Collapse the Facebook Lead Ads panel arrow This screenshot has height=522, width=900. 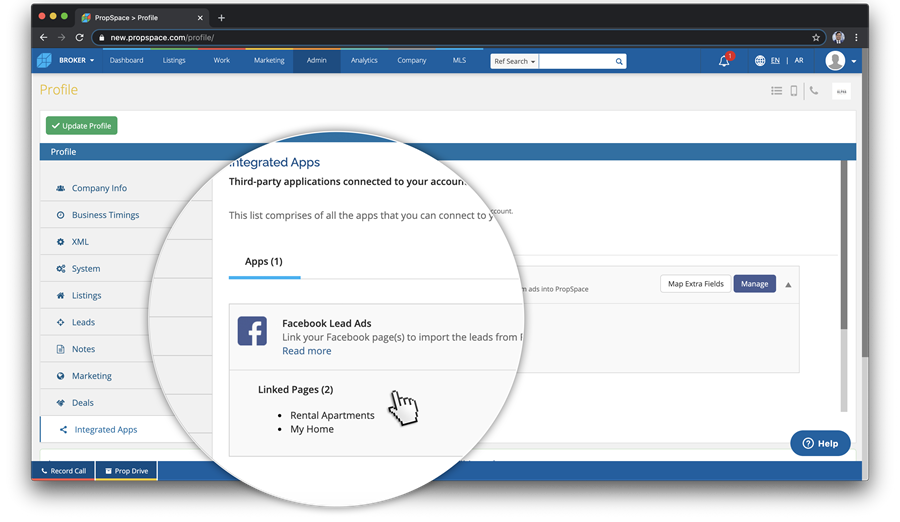[788, 285]
